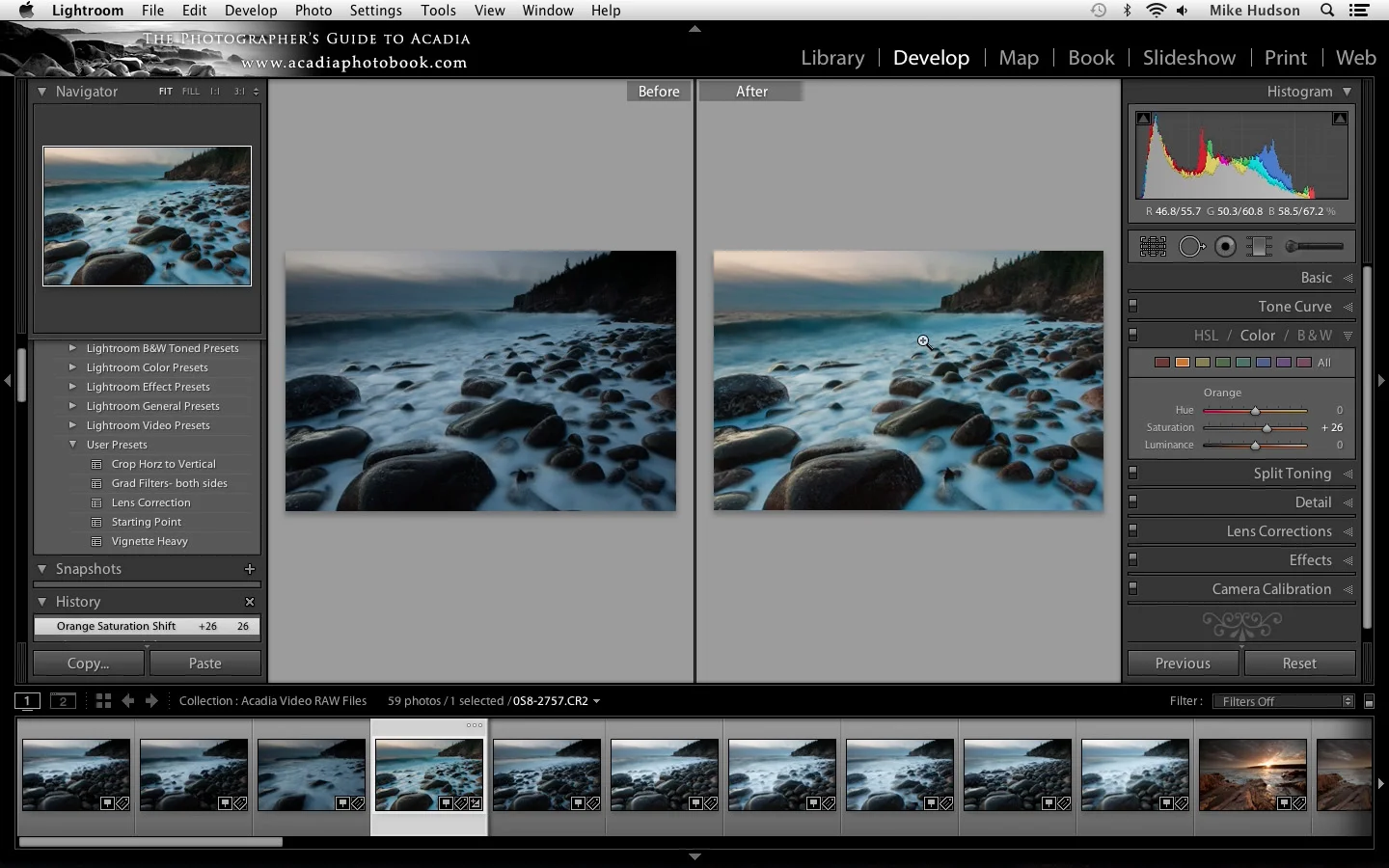The width and height of the screenshot is (1389, 868).
Task: Toggle the Camera Calibration panel switch
Action: click(x=1133, y=589)
